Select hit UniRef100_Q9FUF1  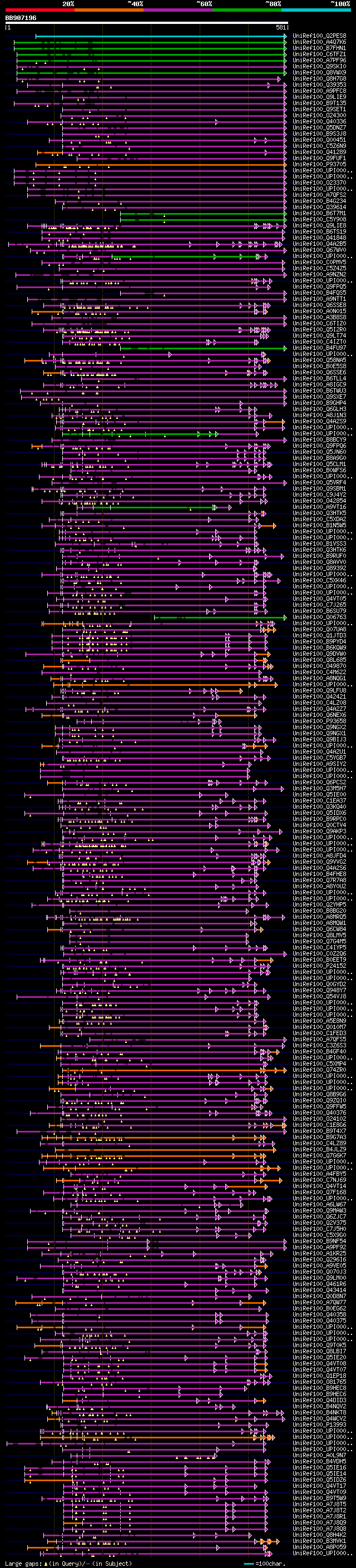tap(319, 159)
